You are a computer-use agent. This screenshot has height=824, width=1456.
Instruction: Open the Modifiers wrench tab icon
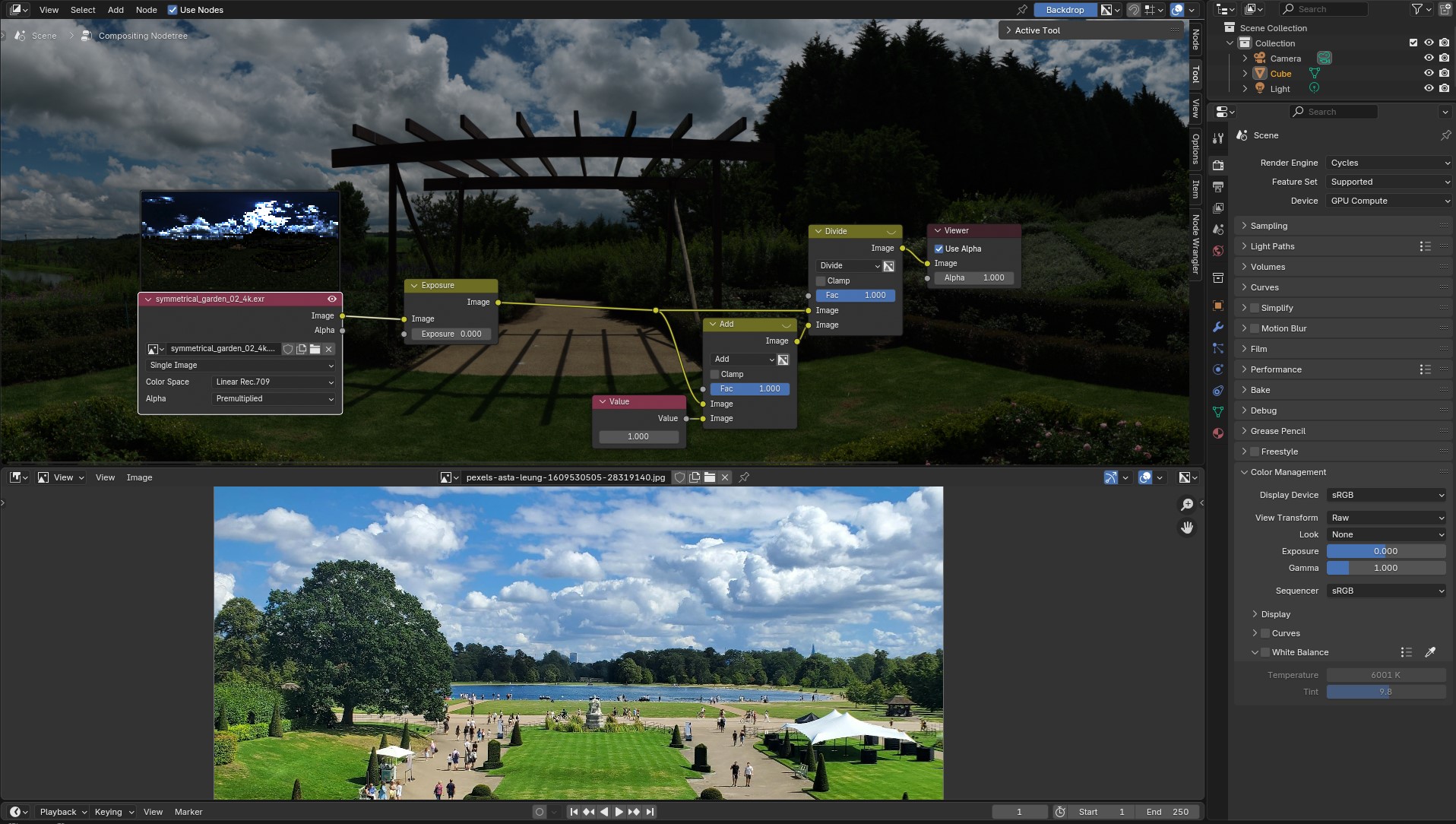point(1218,327)
